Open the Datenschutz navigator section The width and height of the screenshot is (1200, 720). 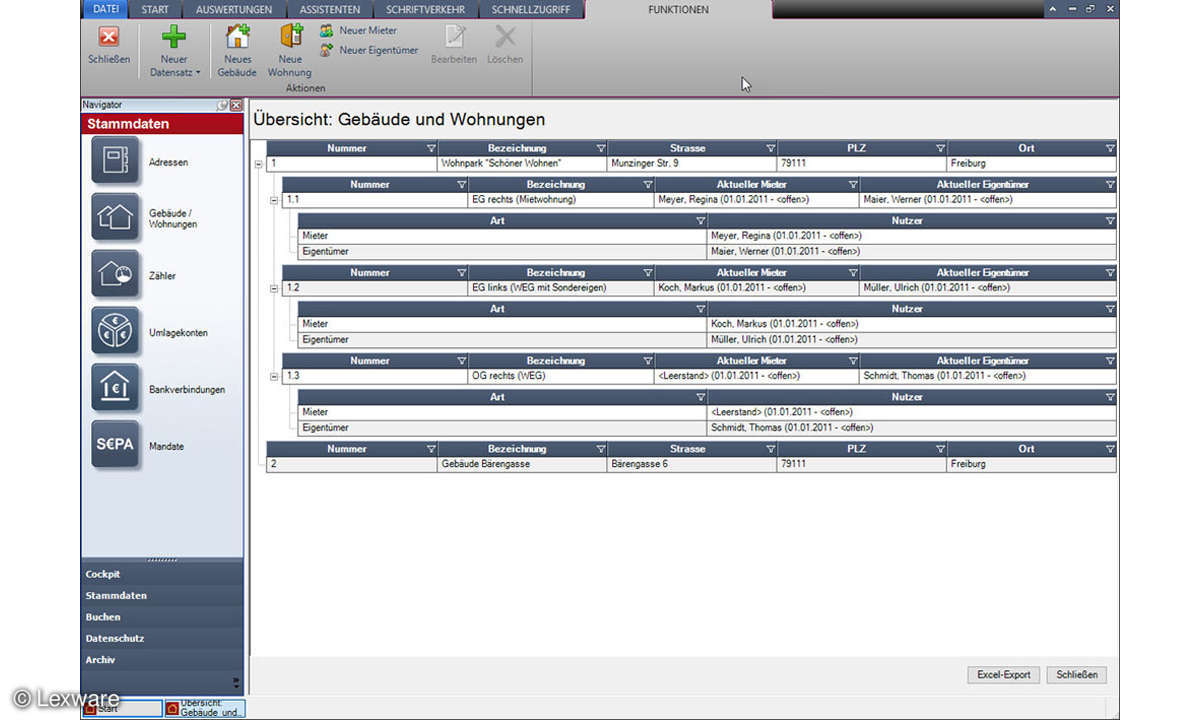click(162, 638)
